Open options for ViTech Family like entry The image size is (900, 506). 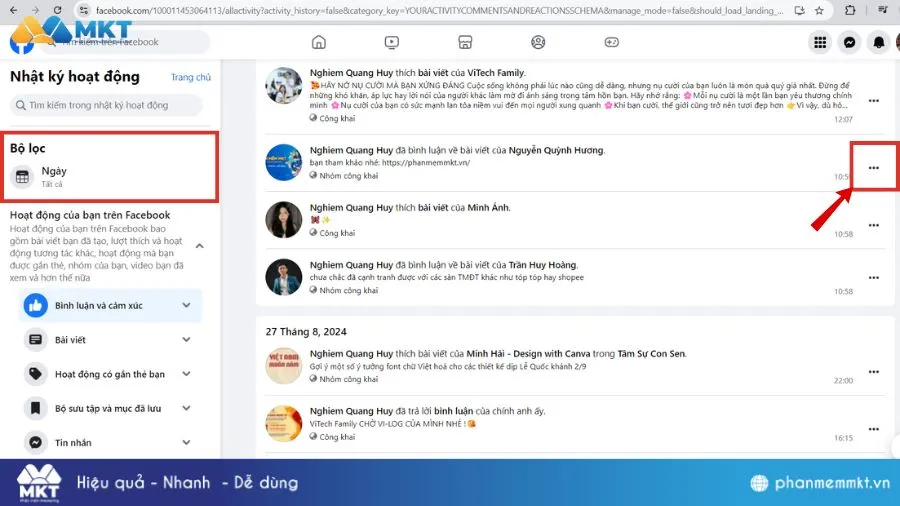pos(874,100)
